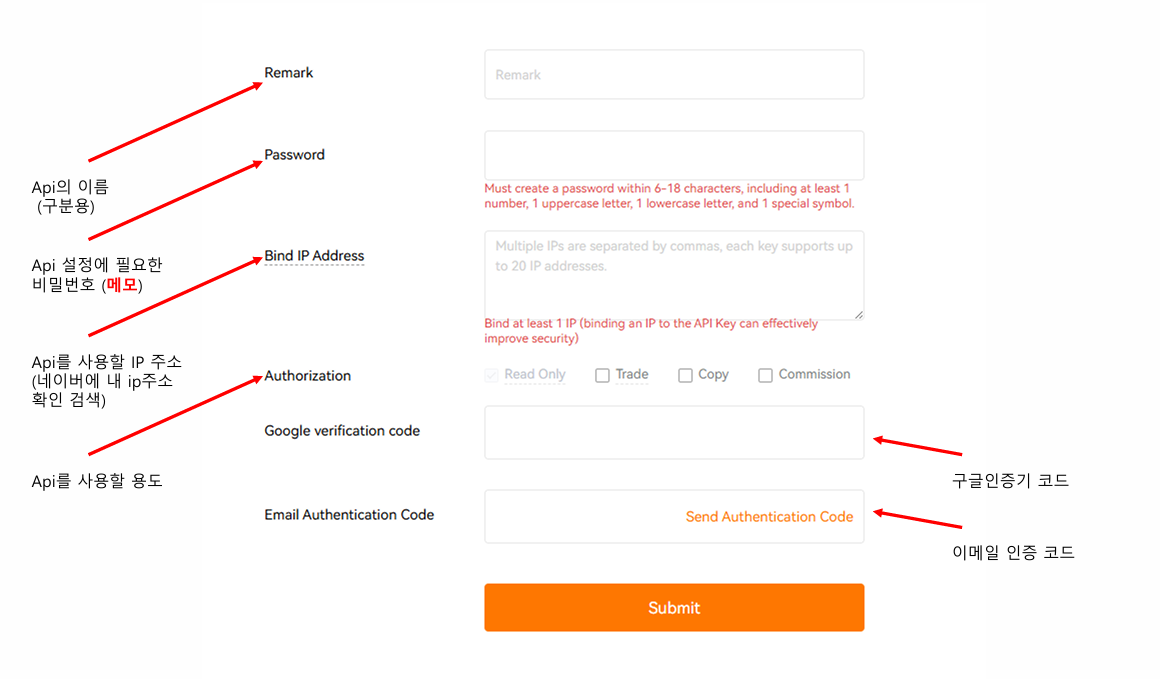Focus the Email Authentication Code input
This screenshot has width=1160, height=679.
[x=580, y=517]
